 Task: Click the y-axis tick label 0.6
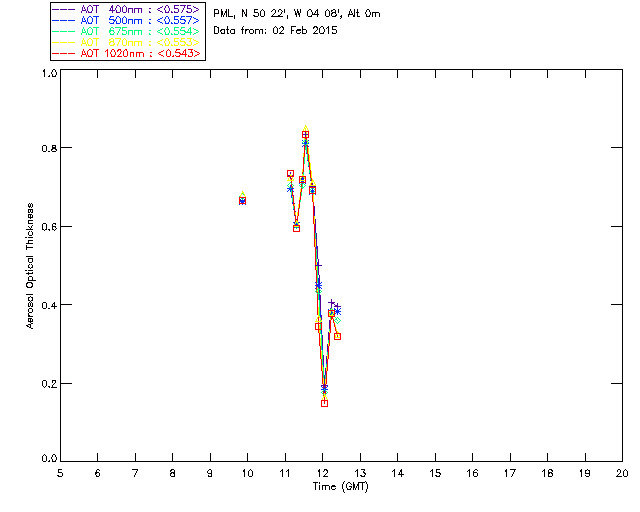click(x=49, y=227)
